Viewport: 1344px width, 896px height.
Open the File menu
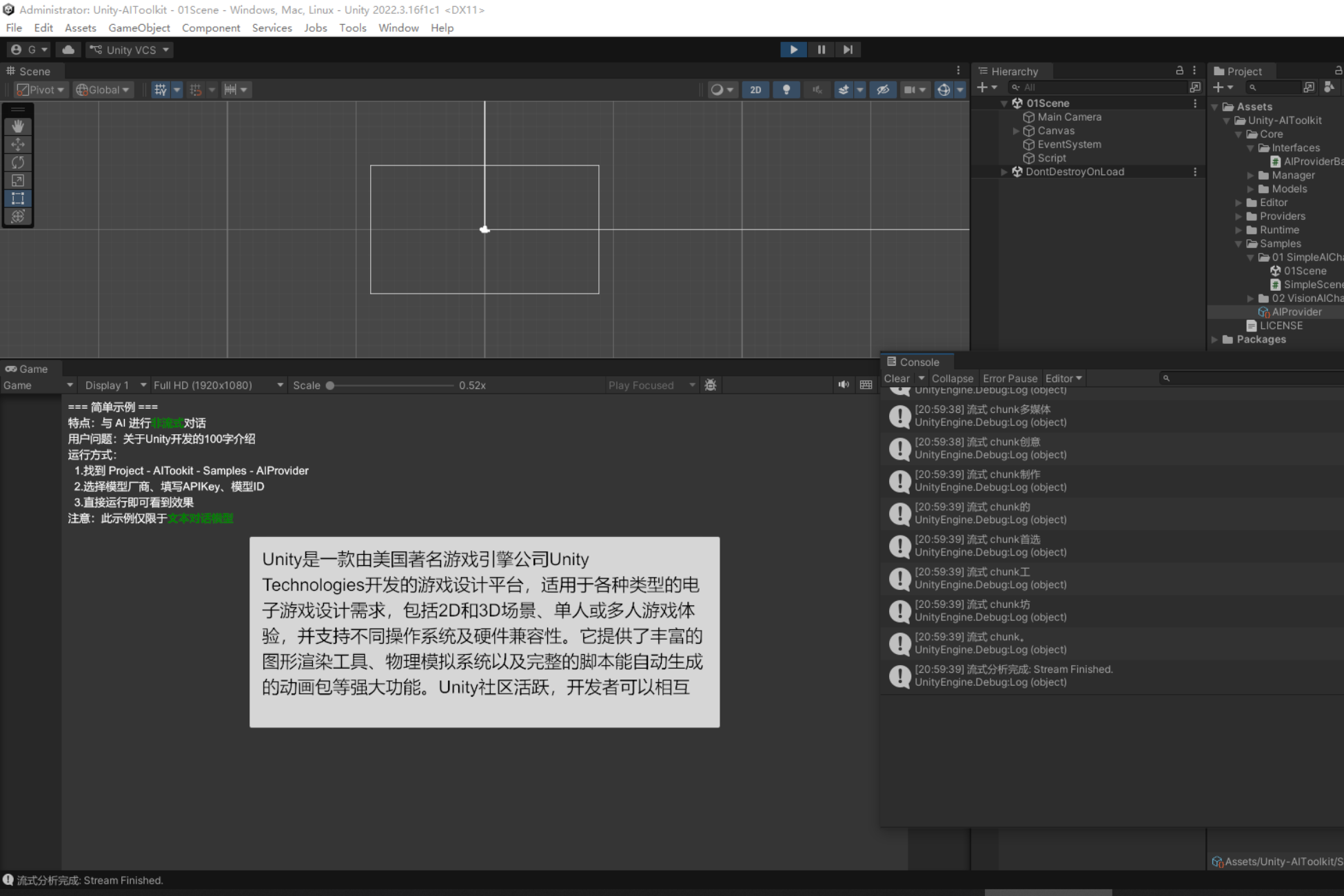14,28
